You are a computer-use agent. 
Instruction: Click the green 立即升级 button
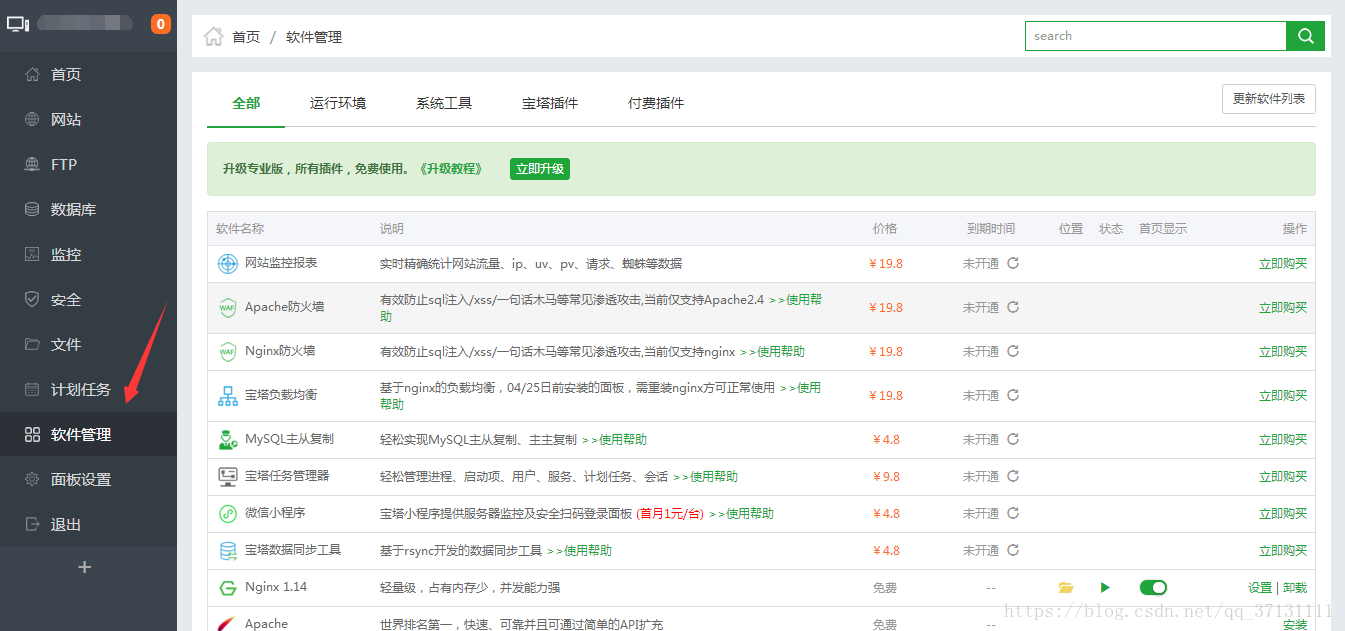[540, 169]
